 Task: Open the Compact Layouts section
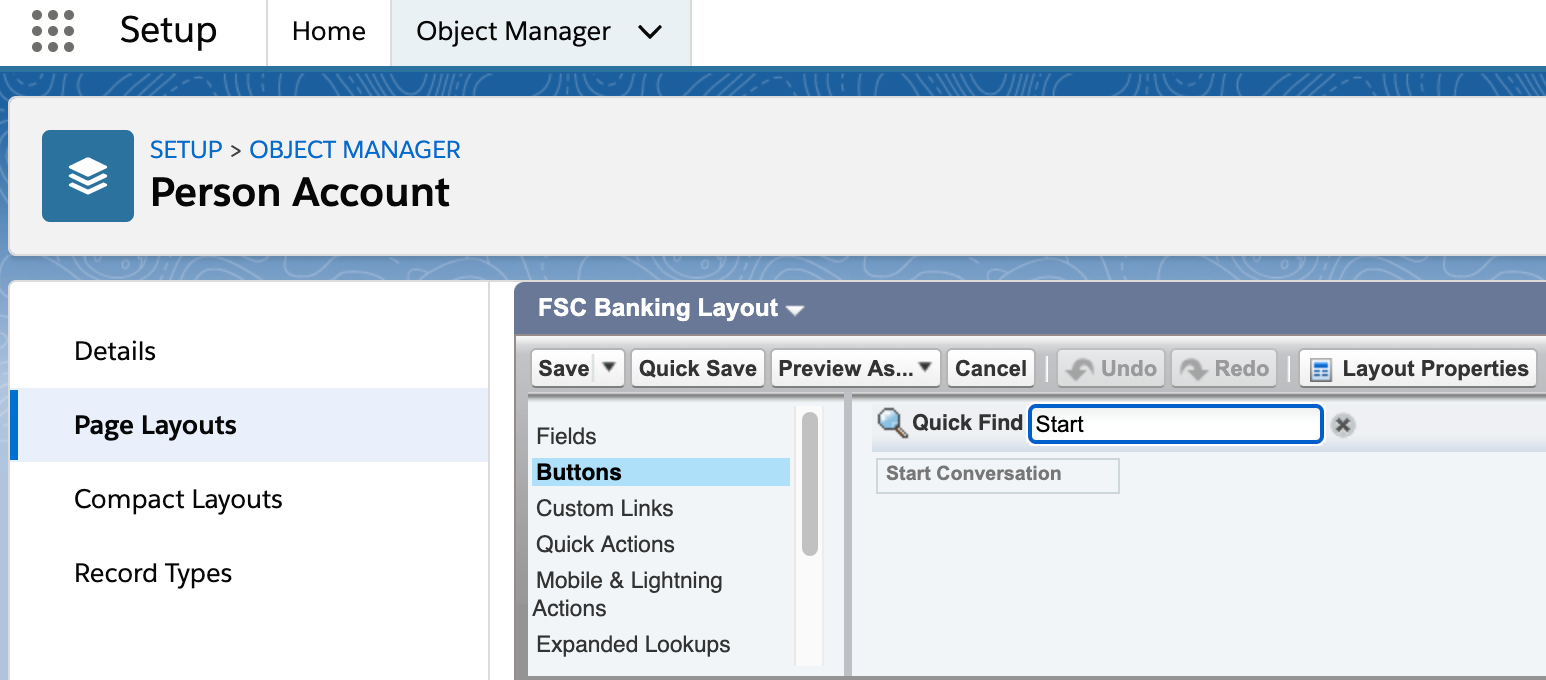178,499
